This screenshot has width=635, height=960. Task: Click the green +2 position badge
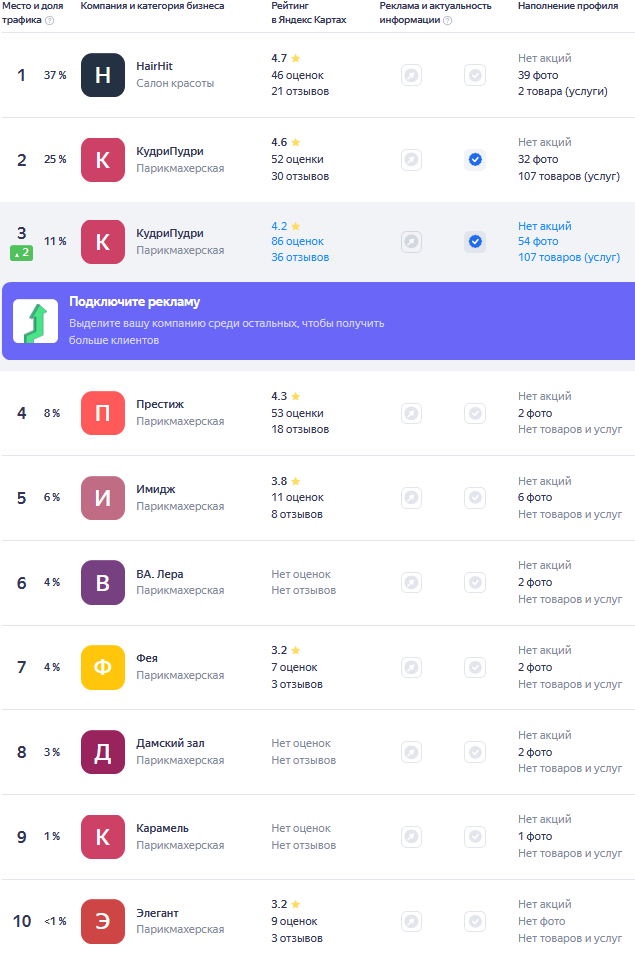pyautogui.click(x=21, y=253)
